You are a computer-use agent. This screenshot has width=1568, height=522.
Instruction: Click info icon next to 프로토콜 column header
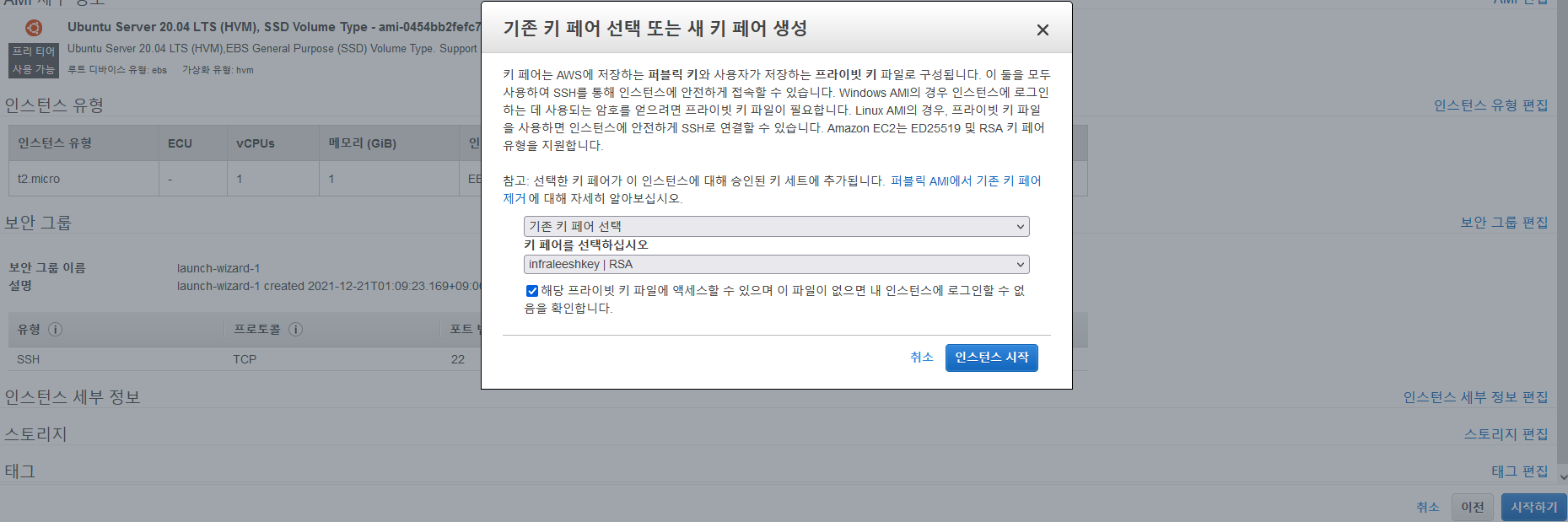296,329
